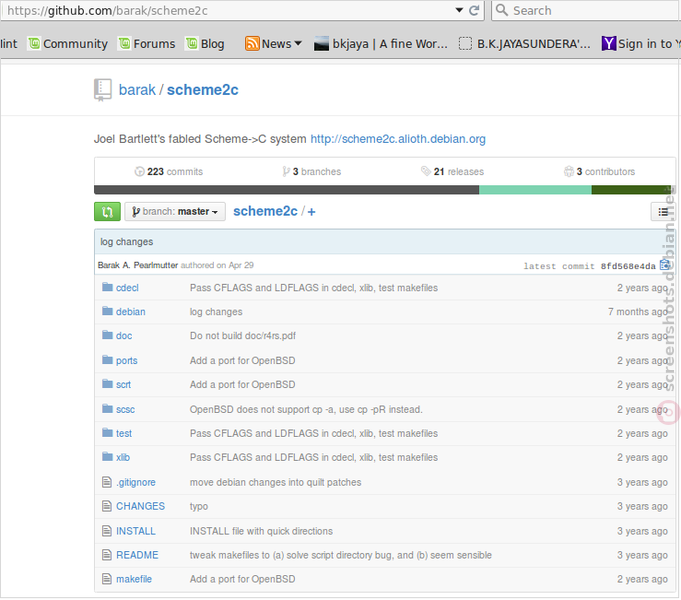Open commit 'move debian changes into quilt patches'
This screenshot has width=681, height=600.
coord(275,483)
